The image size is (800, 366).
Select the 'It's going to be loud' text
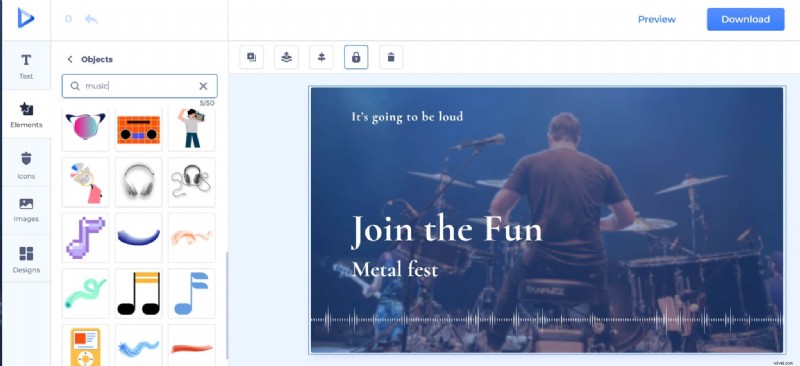[x=407, y=117]
